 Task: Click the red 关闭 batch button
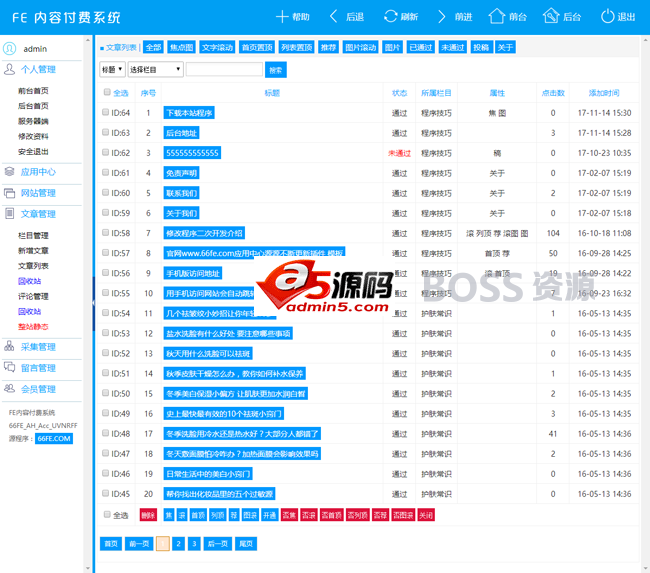426,515
